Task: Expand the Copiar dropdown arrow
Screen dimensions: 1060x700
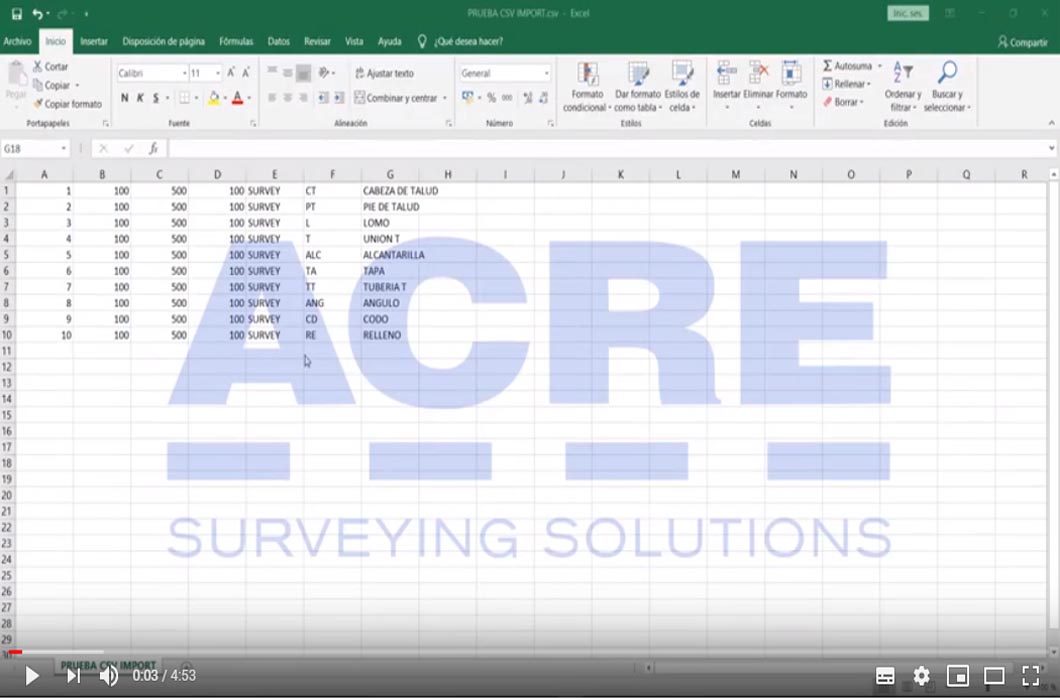Action: point(77,85)
